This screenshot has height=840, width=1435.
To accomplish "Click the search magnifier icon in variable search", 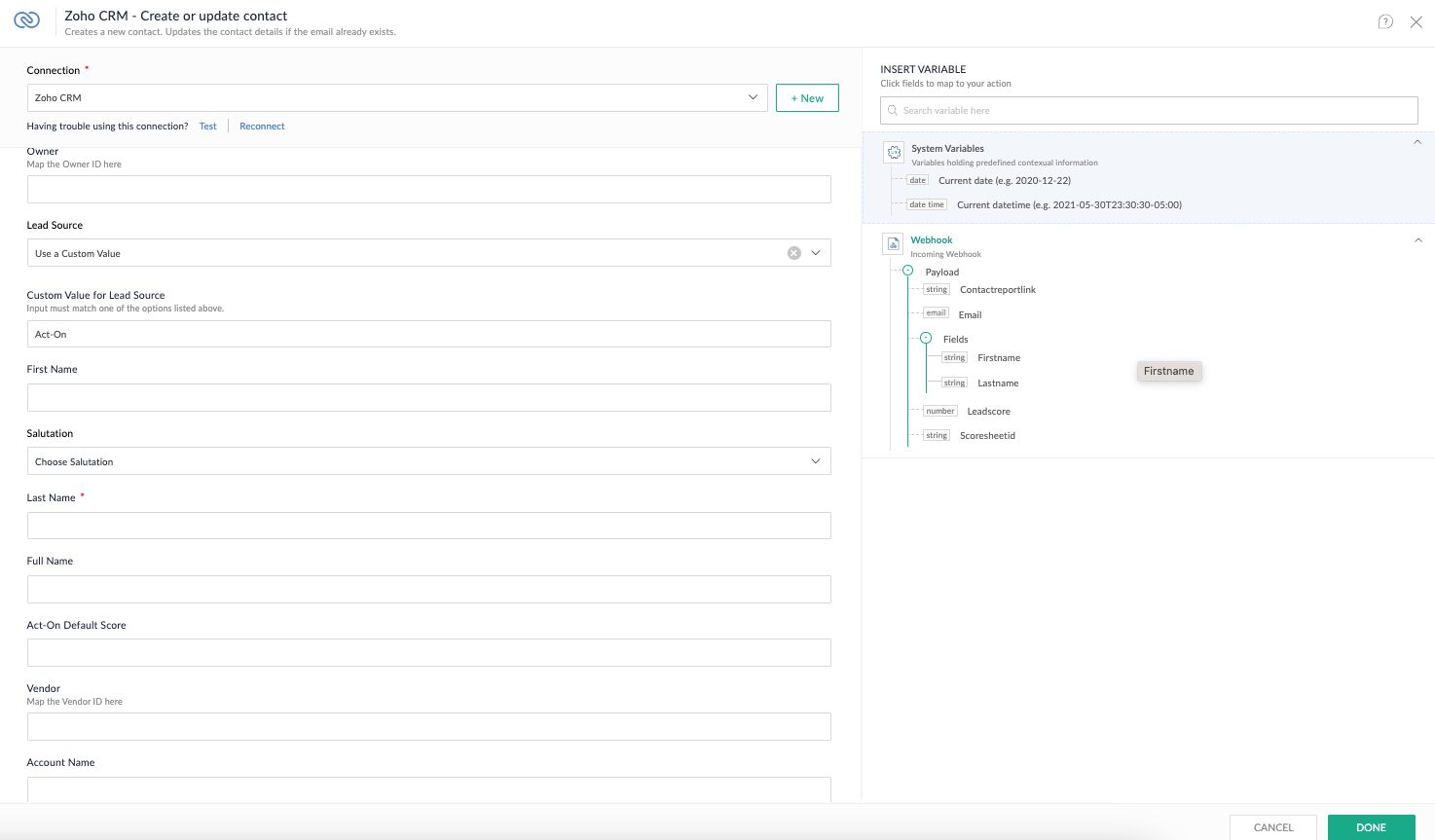I will [x=893, y=110].
